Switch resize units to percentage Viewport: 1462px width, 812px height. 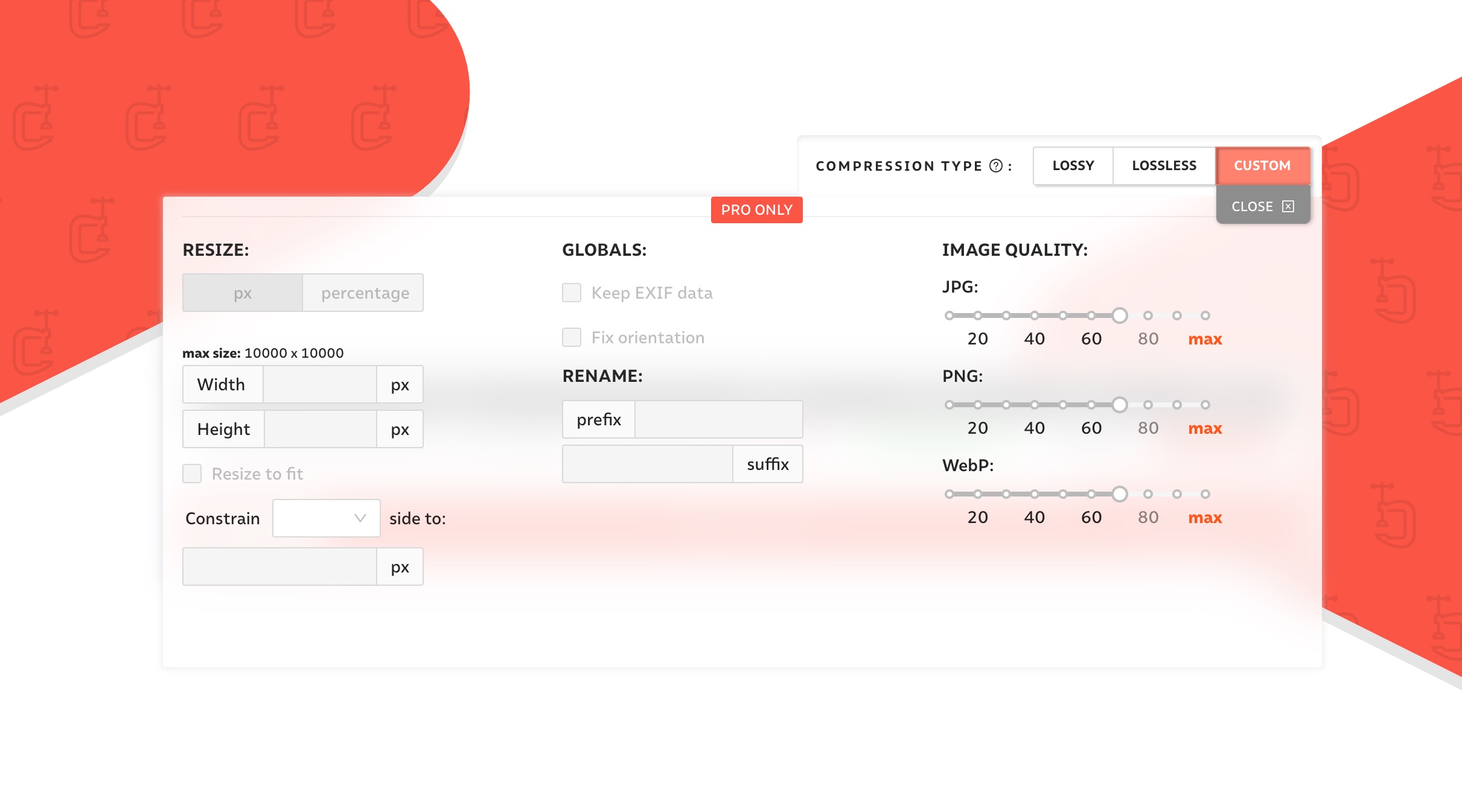[365, 293]
